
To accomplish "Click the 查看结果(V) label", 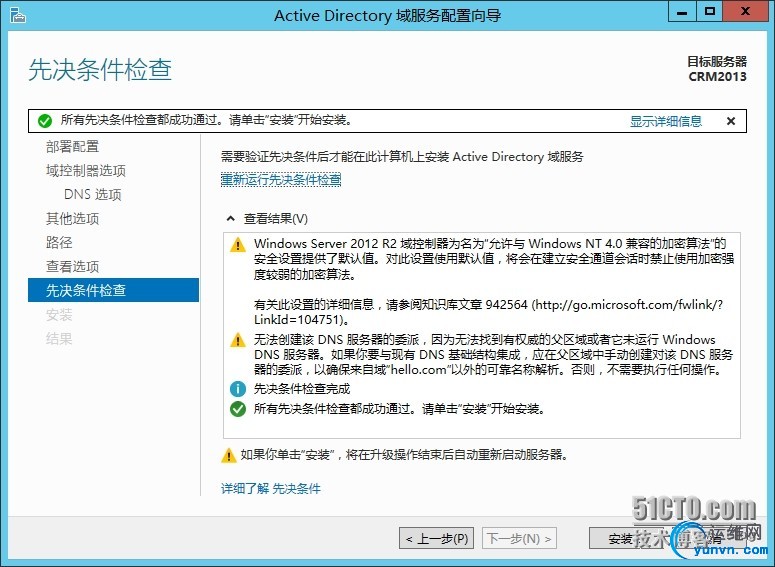I will [275, 219].
